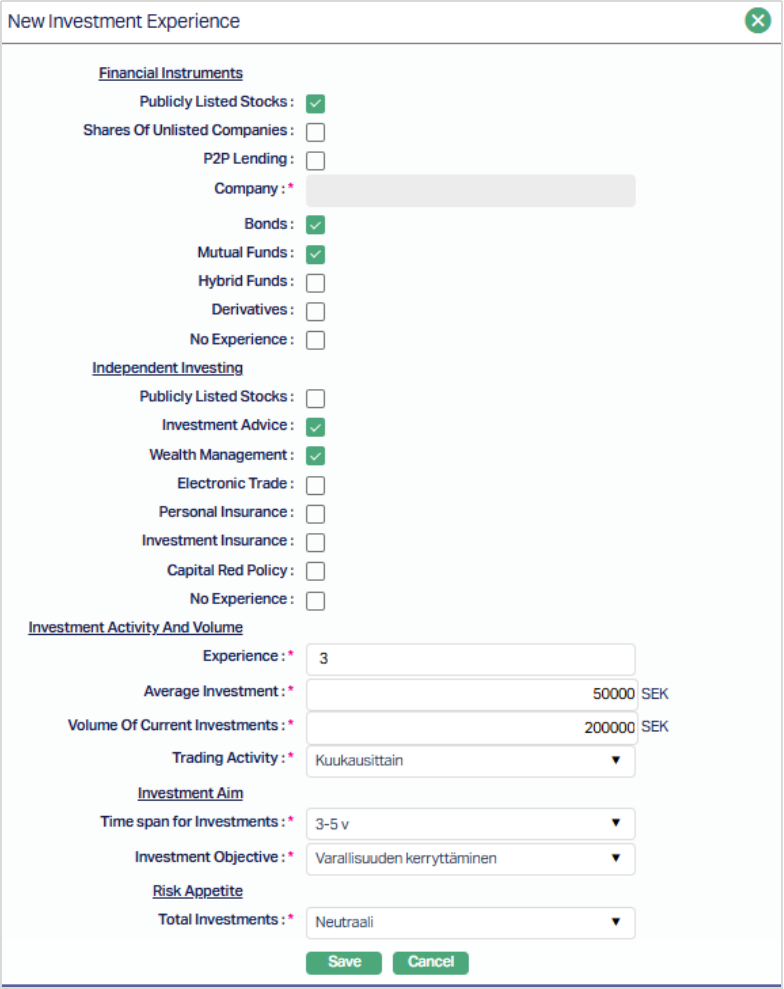This screenshot has height=989, width=784.
Task: Check the Hybrid Funds box
Action: click(x=316, y=283)
